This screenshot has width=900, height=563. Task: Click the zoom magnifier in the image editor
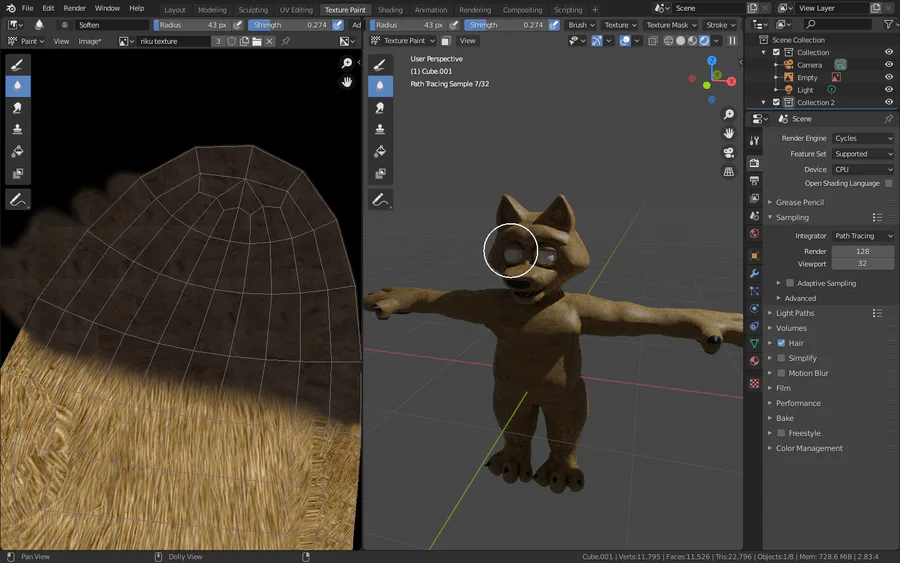pos(347,63)
